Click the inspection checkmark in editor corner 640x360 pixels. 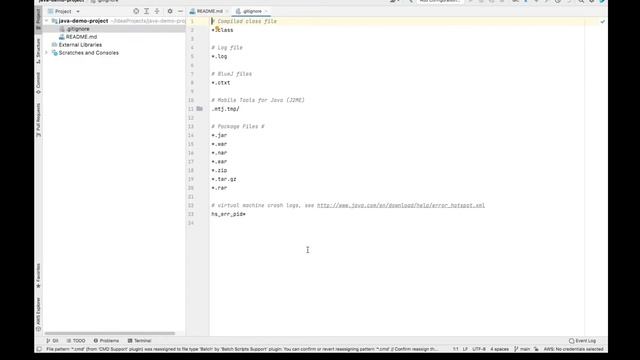[602, 21]
